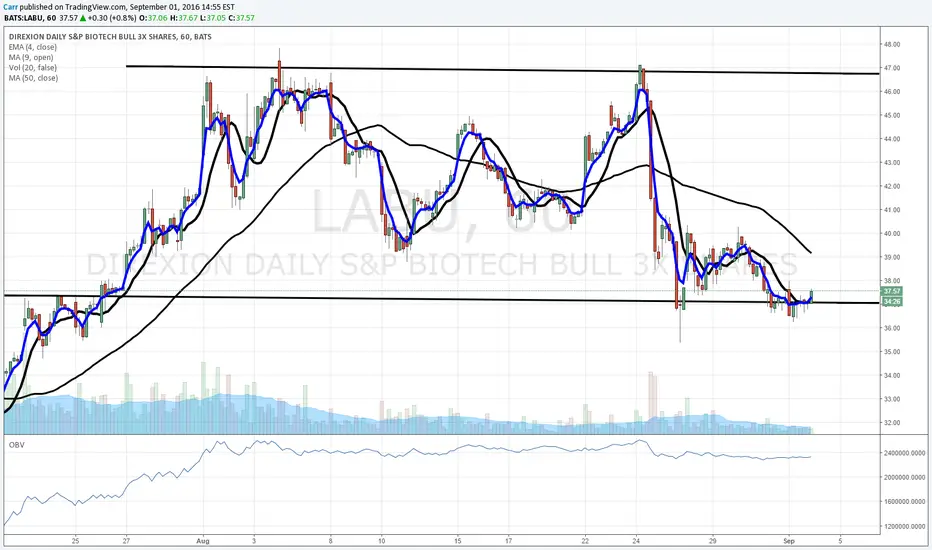Screen dimensions: 932x550
Task: Click the 39.00 price axis label
Action: click(x=892, y=257)
